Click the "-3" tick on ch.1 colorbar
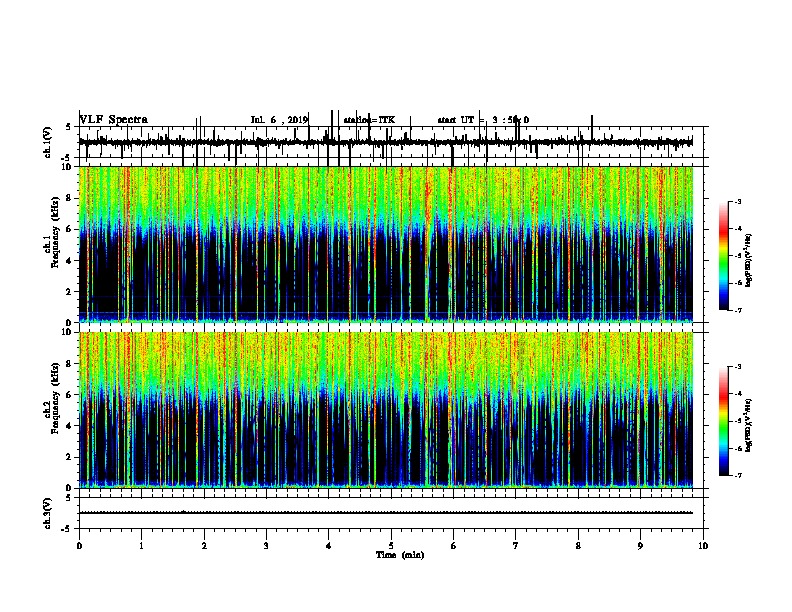Viewport: 792px width, 612px height. pyautogui.click(x=737, y=201)
